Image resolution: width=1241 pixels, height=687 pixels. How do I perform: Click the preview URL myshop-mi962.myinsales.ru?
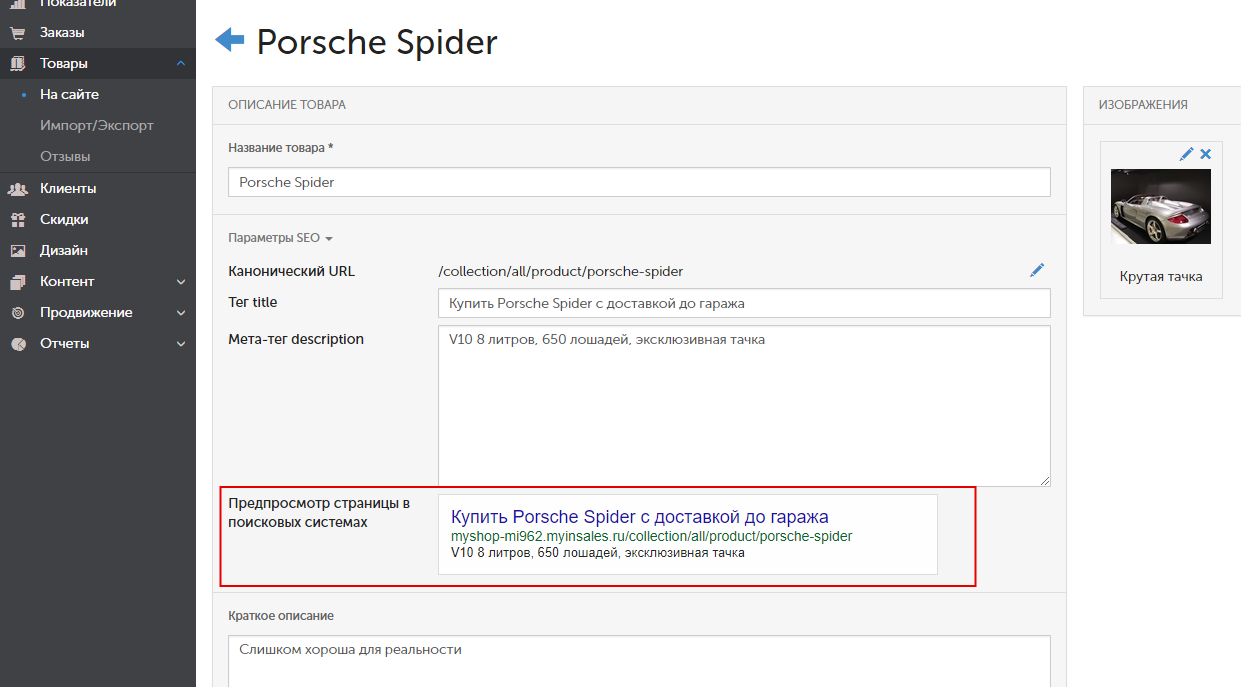[x=651, y=537]
